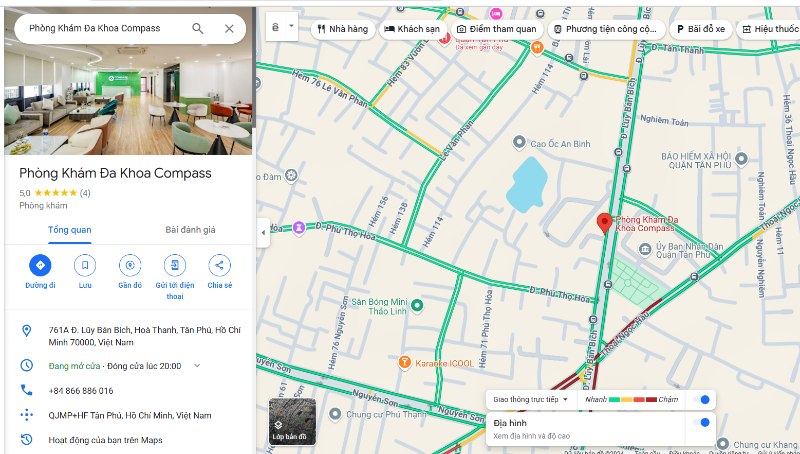This screenshot has height=454, width=800.
Task: Click the place title Phòng Khám Đa Khoa Compass
Action: [x=115, y=173]
